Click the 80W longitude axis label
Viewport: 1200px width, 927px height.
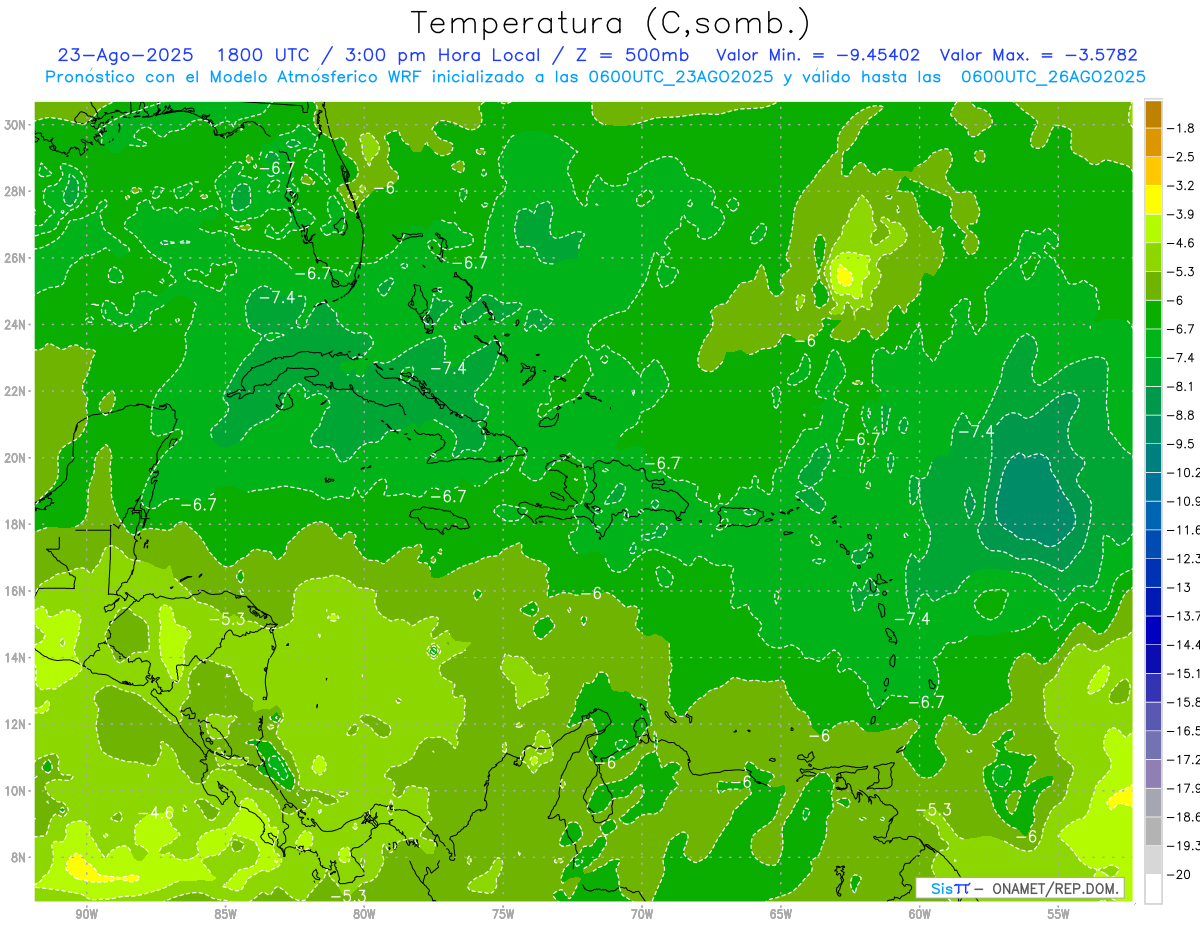(x=364, y=914)
